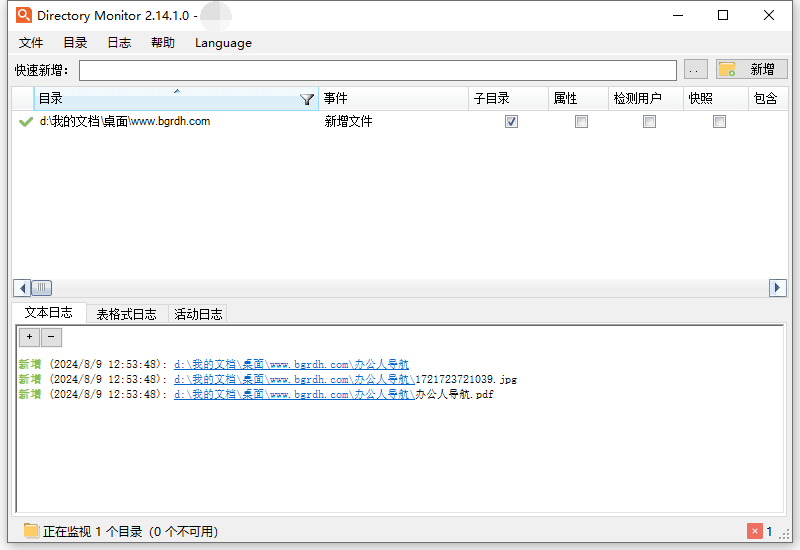Open the 办公人导航 folder link in first log line
The height and width of the screenshot is (550, 800).
click(291, 364)
